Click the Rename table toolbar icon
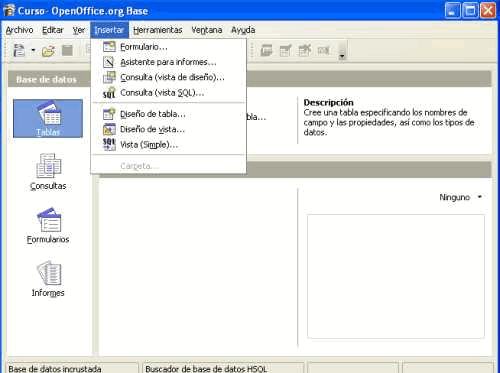This screenshot has height=373, width=500. [x=323, y=50]
